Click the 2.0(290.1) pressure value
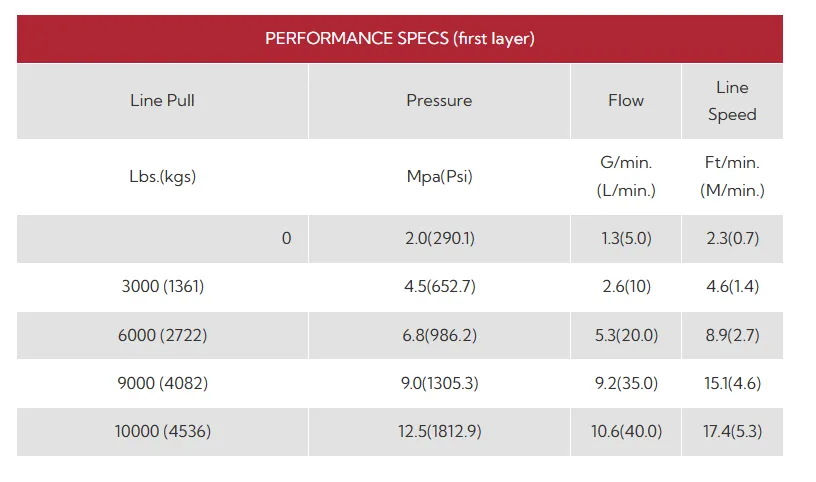 pos(439,239)
